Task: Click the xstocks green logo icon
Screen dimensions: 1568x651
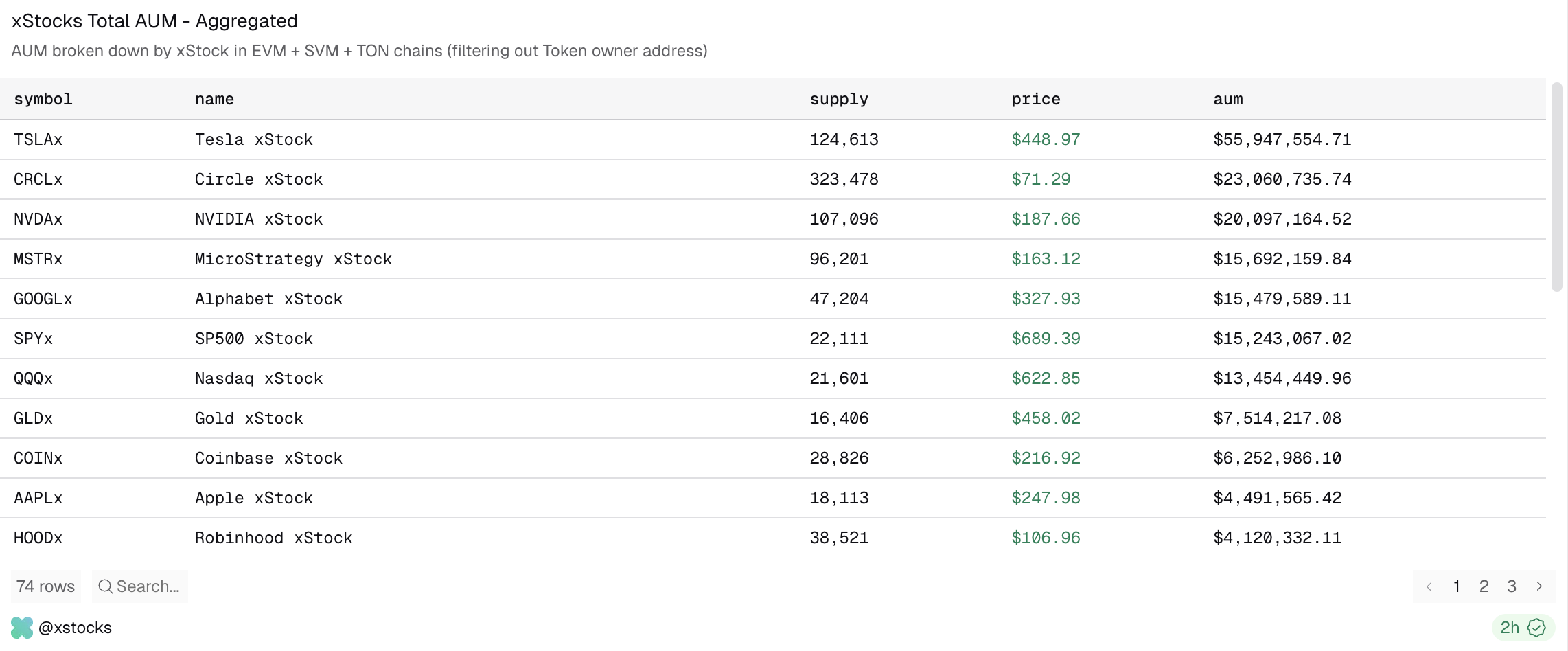Action: click(x=22, y=628)
